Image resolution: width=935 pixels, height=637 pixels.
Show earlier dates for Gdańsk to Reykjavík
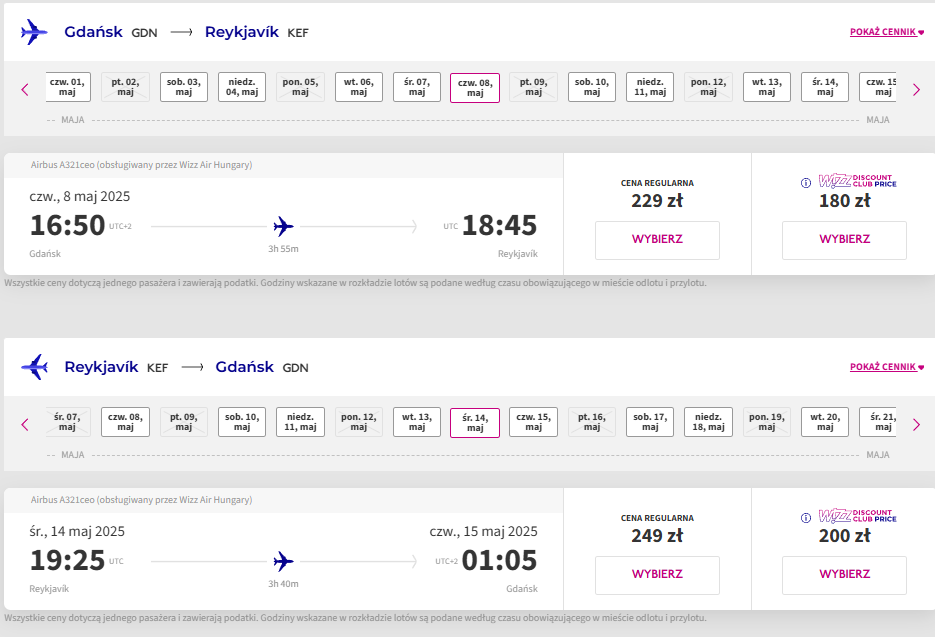pos(25,90)
